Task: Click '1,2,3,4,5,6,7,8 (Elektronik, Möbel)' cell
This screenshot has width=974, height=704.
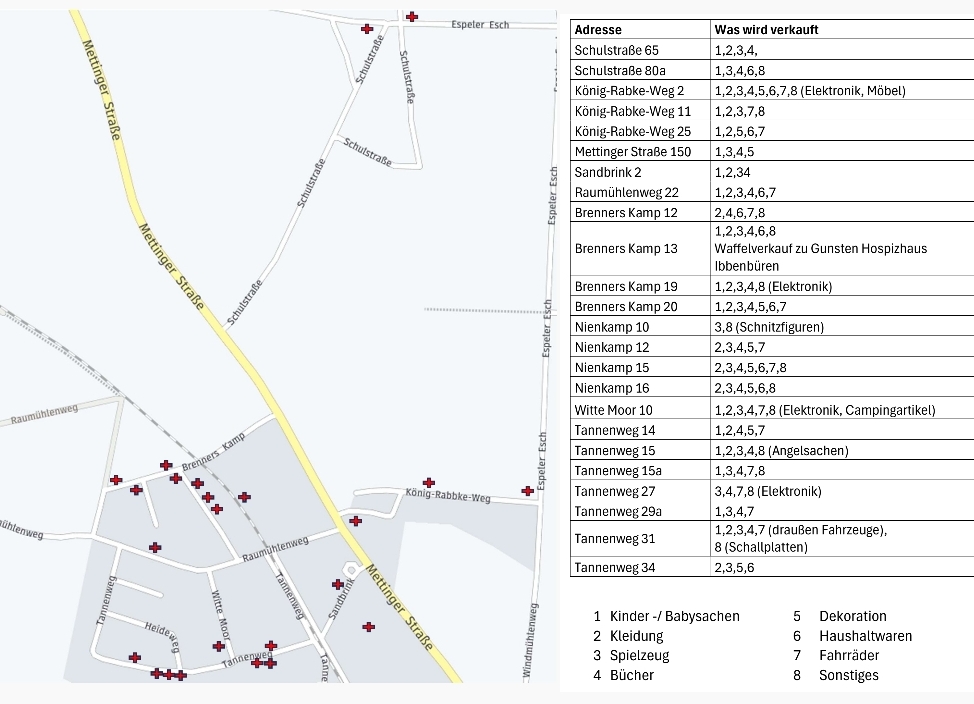Action: tap(842, 91)
